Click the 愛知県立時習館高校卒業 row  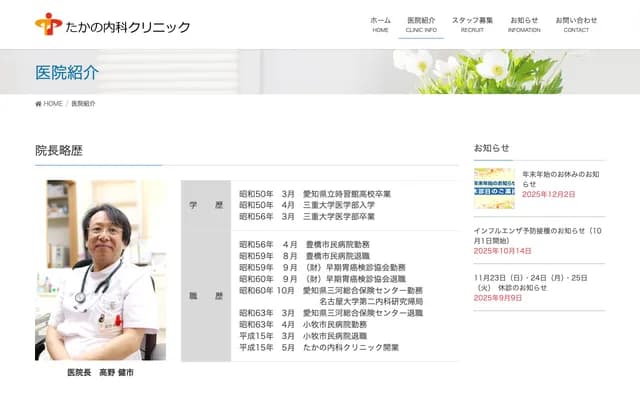(x=315, y=194)
